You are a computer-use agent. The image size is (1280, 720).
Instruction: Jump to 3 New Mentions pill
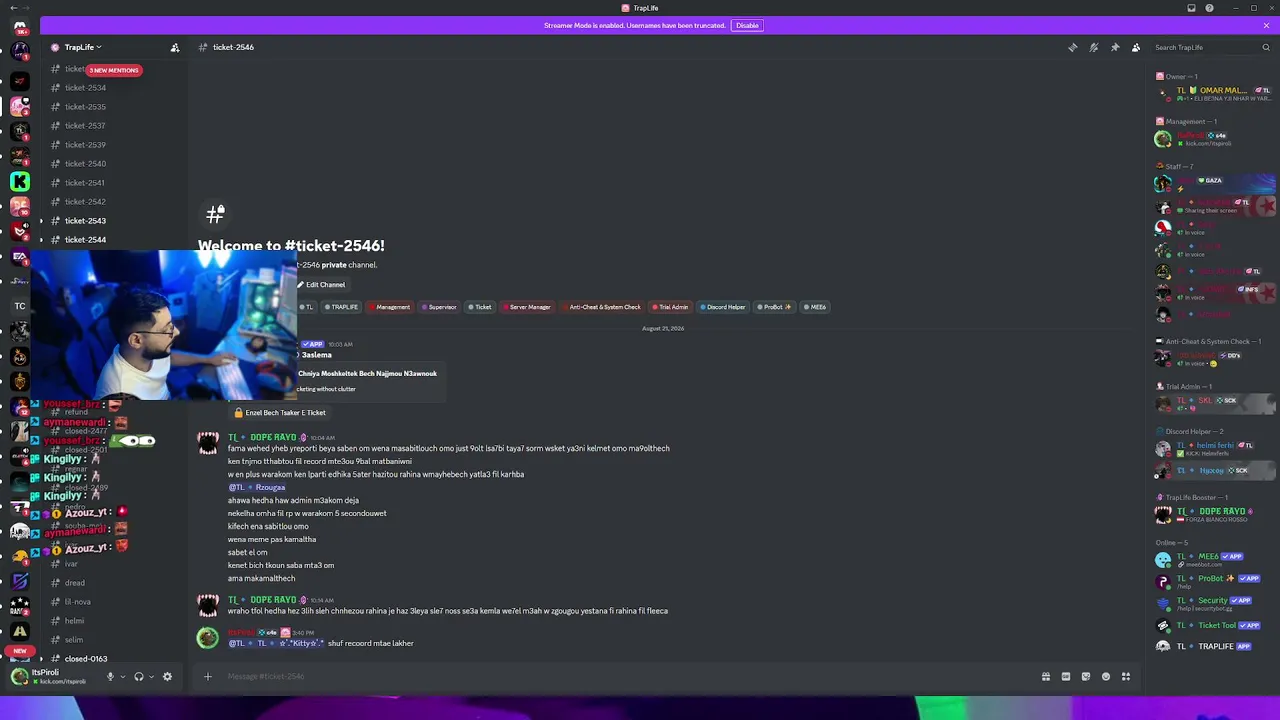click(x=114, y=70)
